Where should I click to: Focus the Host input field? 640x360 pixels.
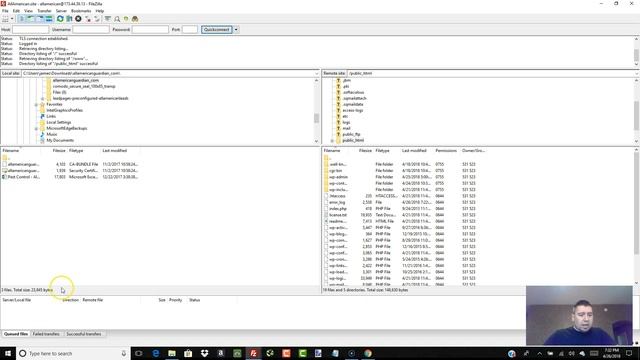point(31,29)
